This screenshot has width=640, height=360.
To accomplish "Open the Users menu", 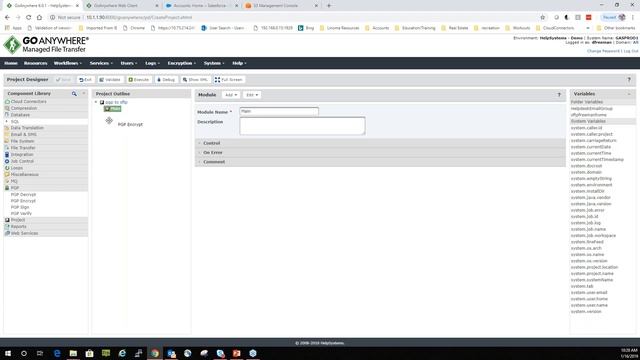I will 129,63.
